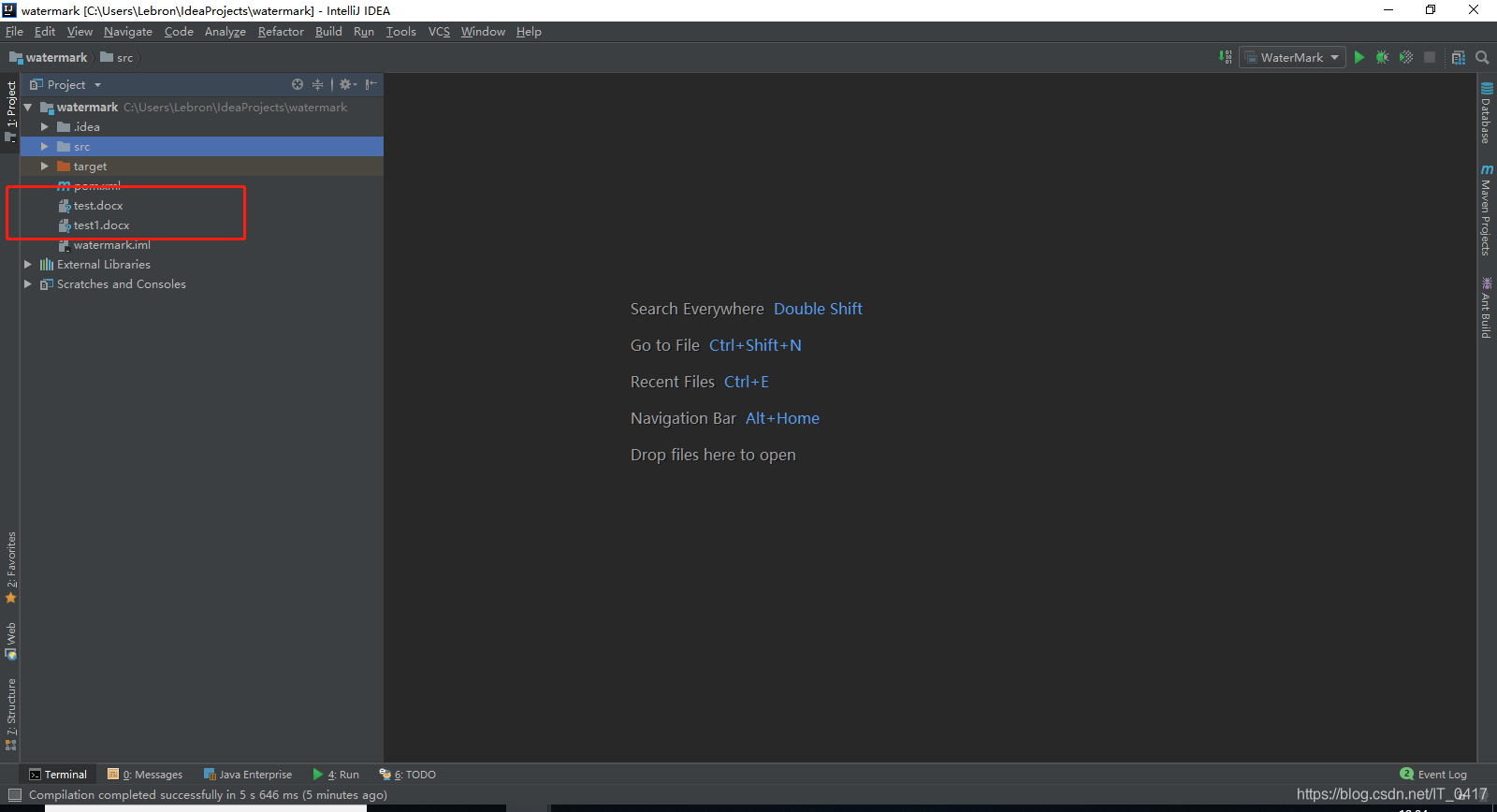Open the Help menu
This screenshot has width=1497, height=812.
[x=529, y=32]
